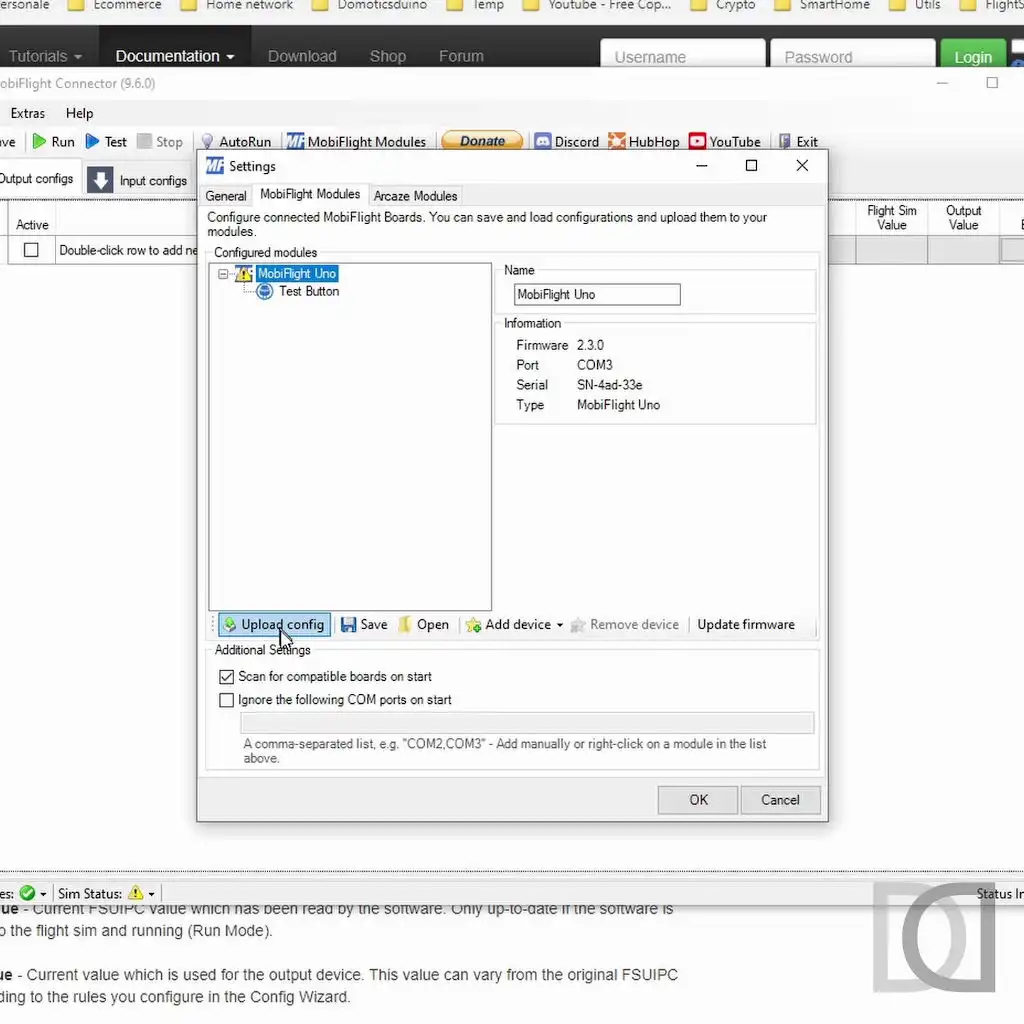Screen dimensions: 1024x1024
Task: Click the Output Value column header
Action: (963, 218)
